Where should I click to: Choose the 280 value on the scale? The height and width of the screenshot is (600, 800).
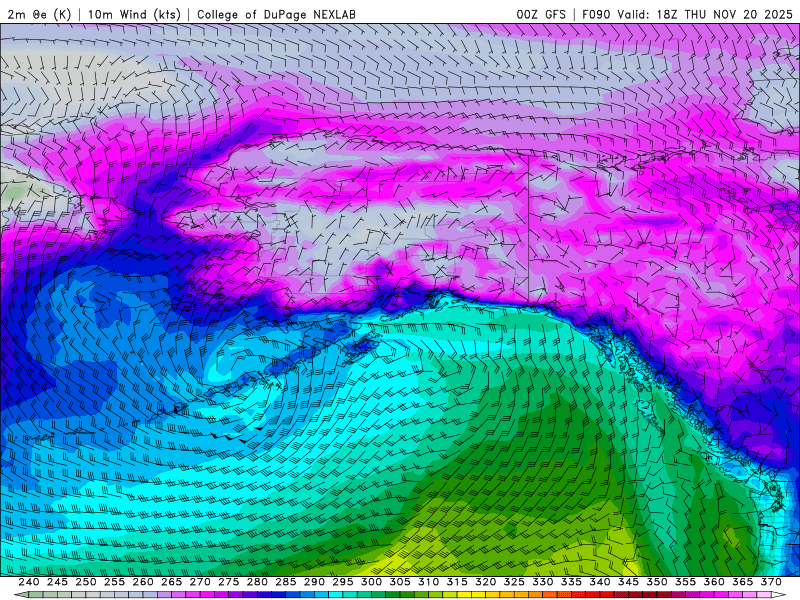(257, 582)
